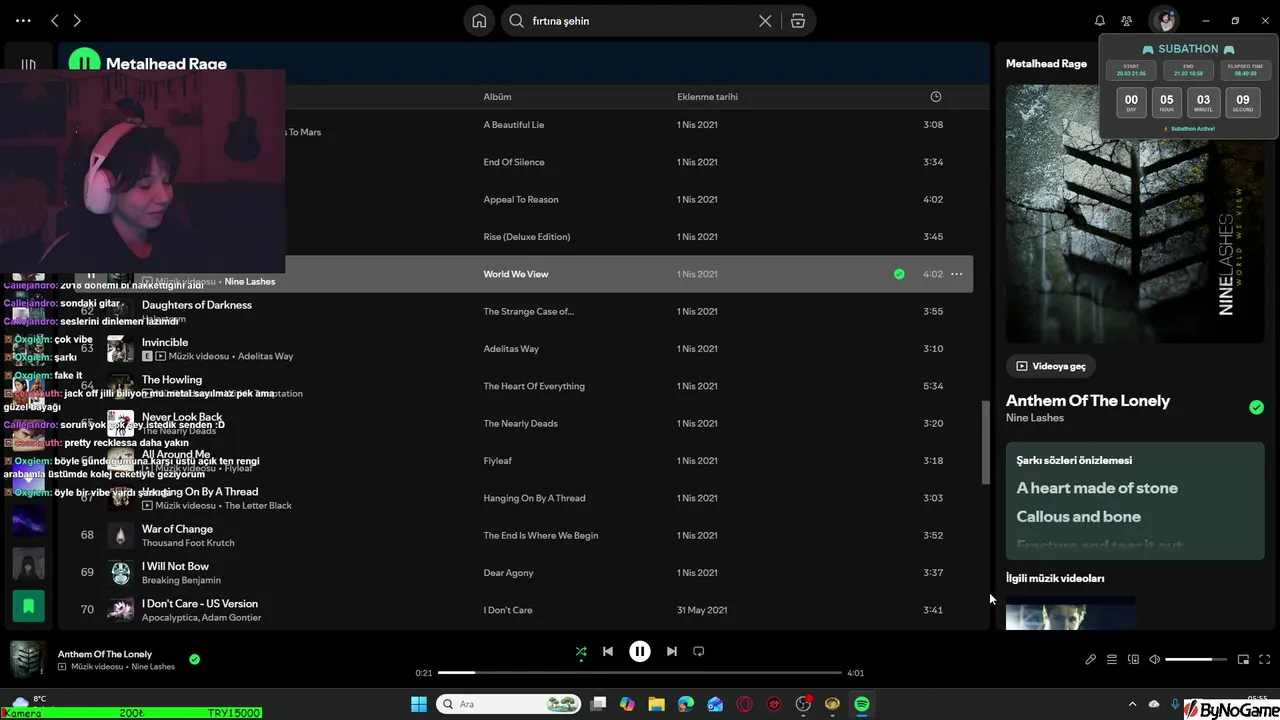This screenshot has width=1280, height=720.
Task: Skip to next track
Action: 672,651
